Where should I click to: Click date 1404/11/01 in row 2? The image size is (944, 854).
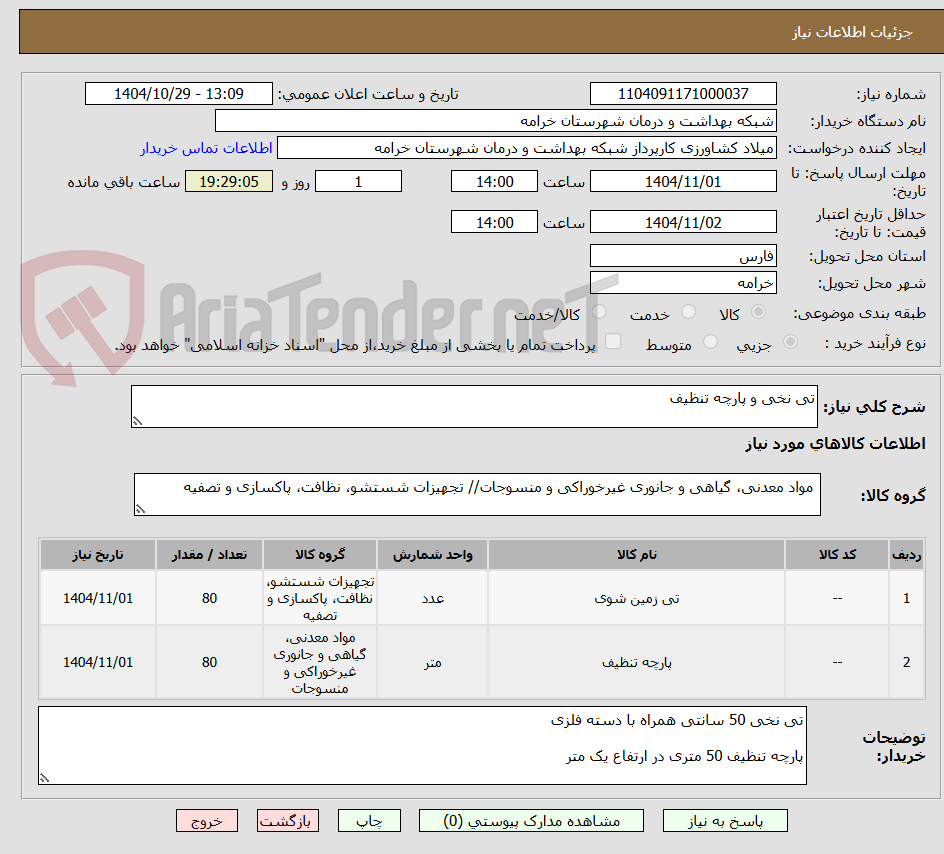98,662
